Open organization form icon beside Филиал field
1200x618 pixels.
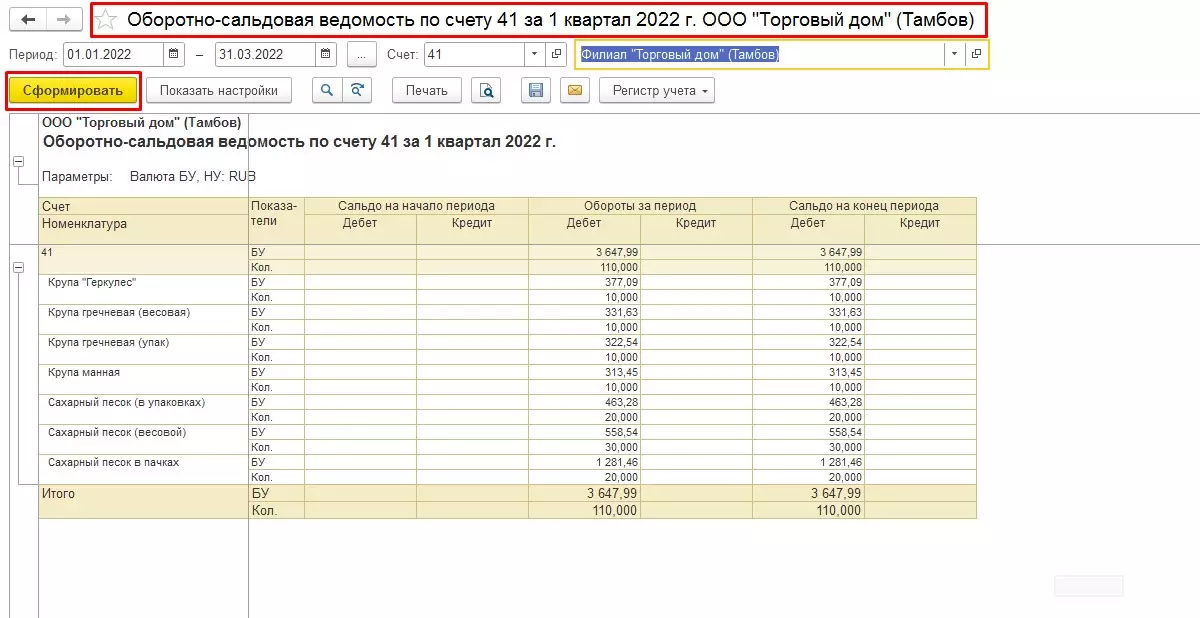pos(976,54)
